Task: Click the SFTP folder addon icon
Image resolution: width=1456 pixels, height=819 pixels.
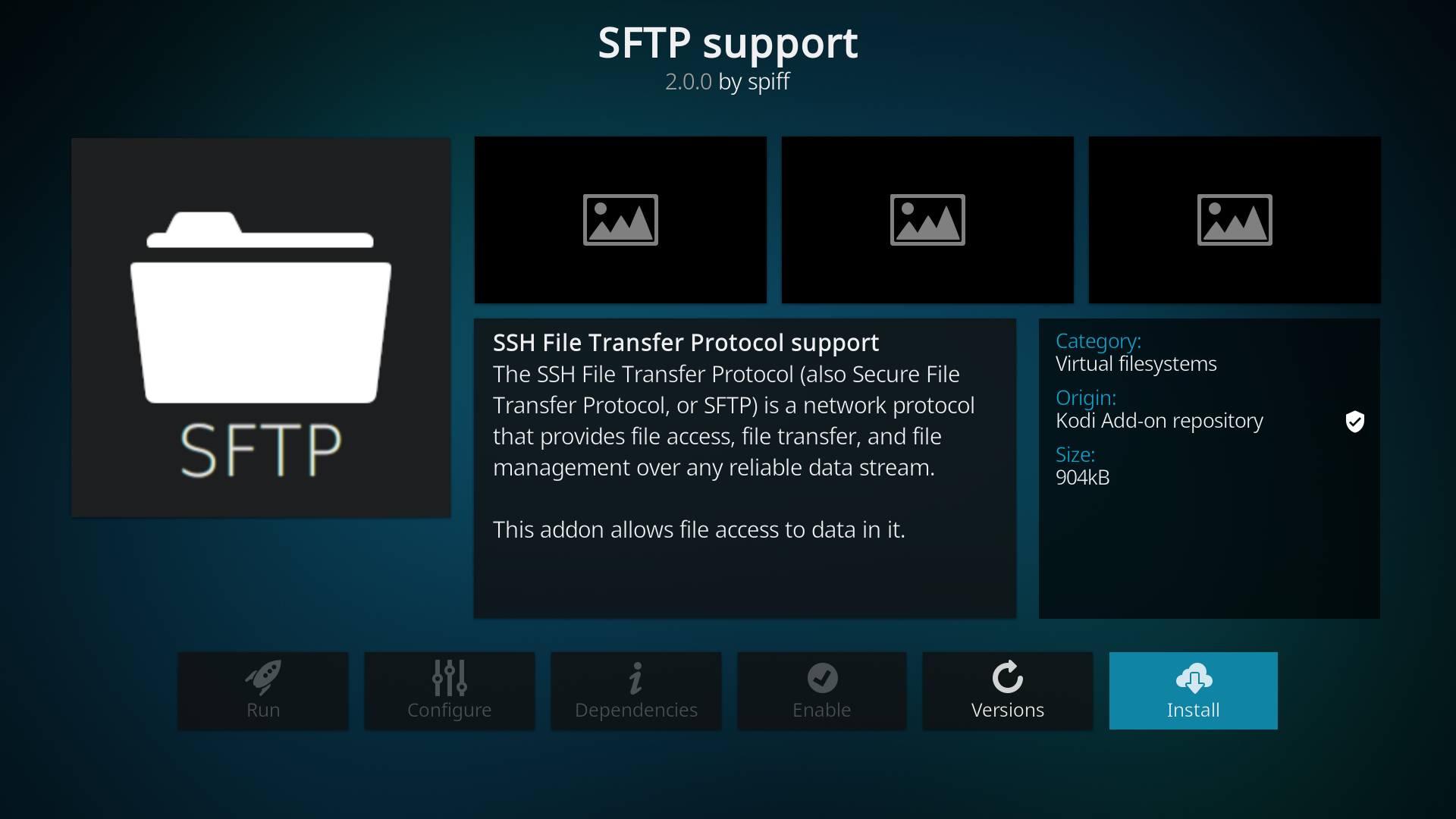Action: click(x=261, y=328)
